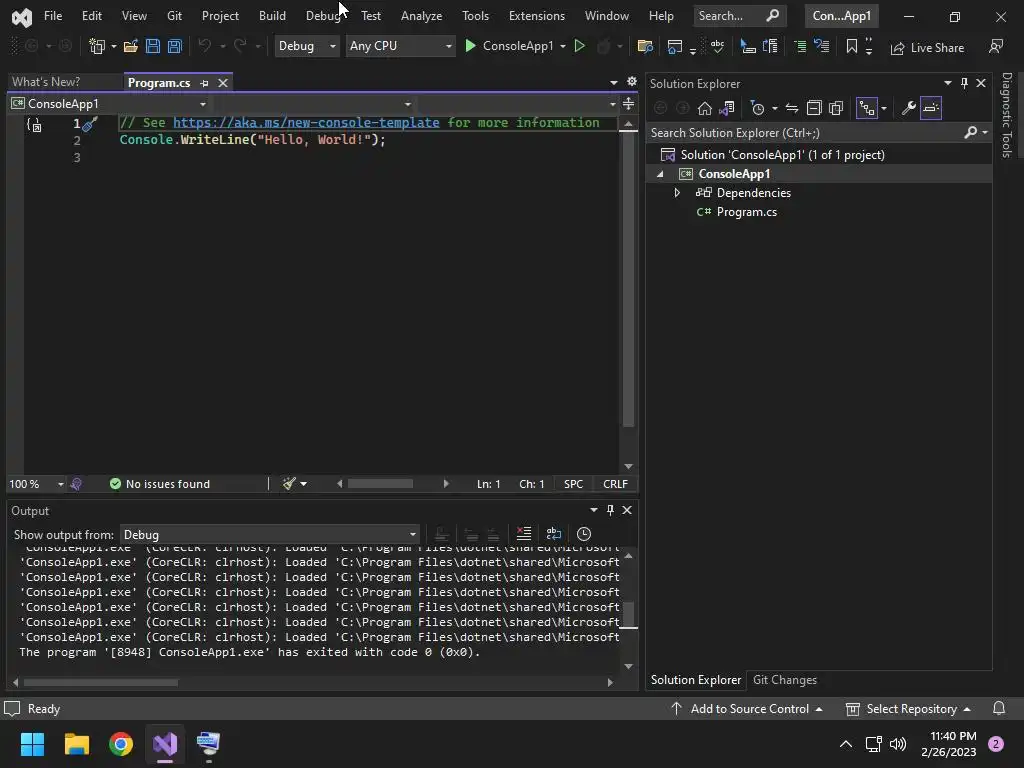This screenshot has width=1024, height=768.
Task: Open the ConsoleApp1 project navigation dropdown
Action: pyautogui.click(x=109, y=104)
